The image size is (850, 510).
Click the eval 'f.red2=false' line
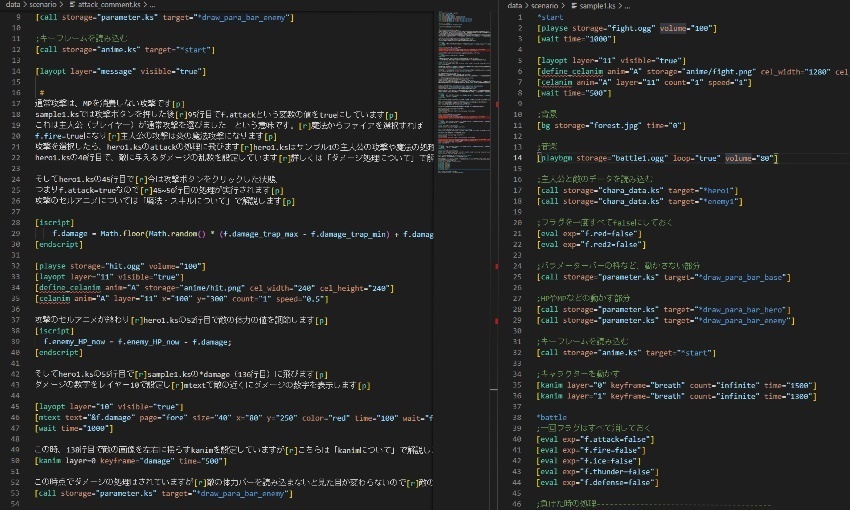[x=591, y=244]
